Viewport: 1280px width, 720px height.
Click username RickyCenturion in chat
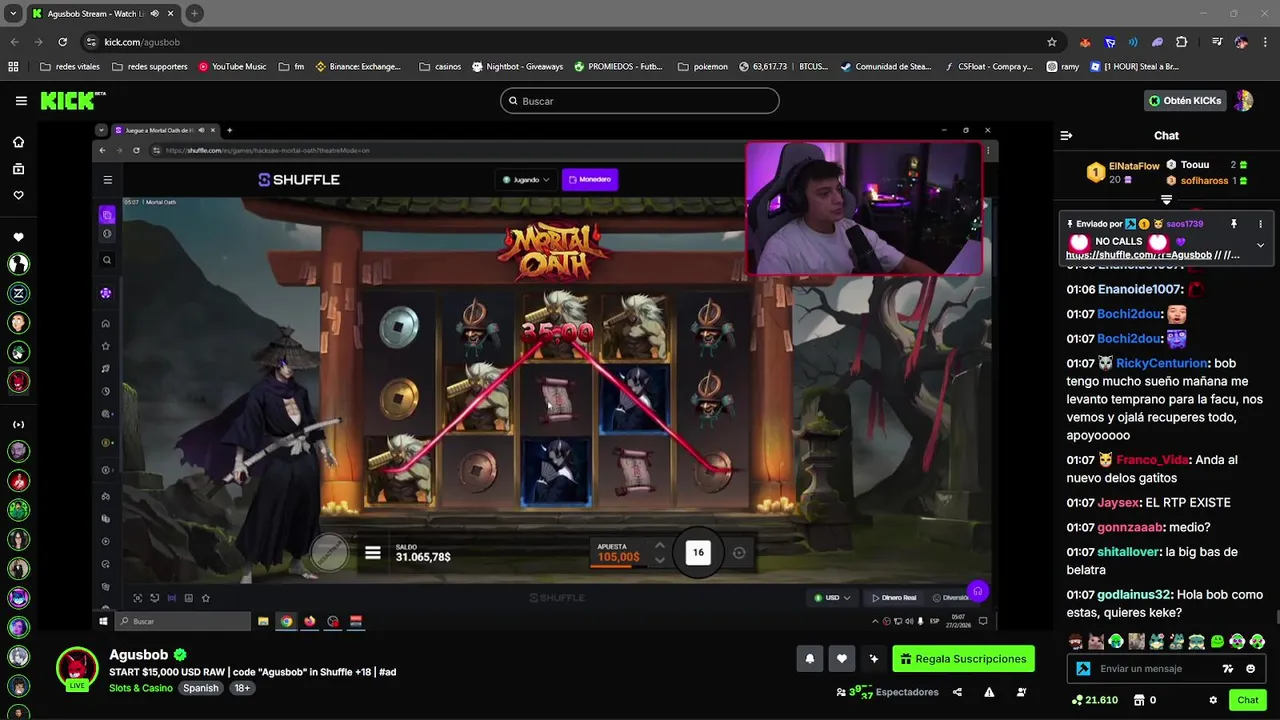pos(1162,364)
